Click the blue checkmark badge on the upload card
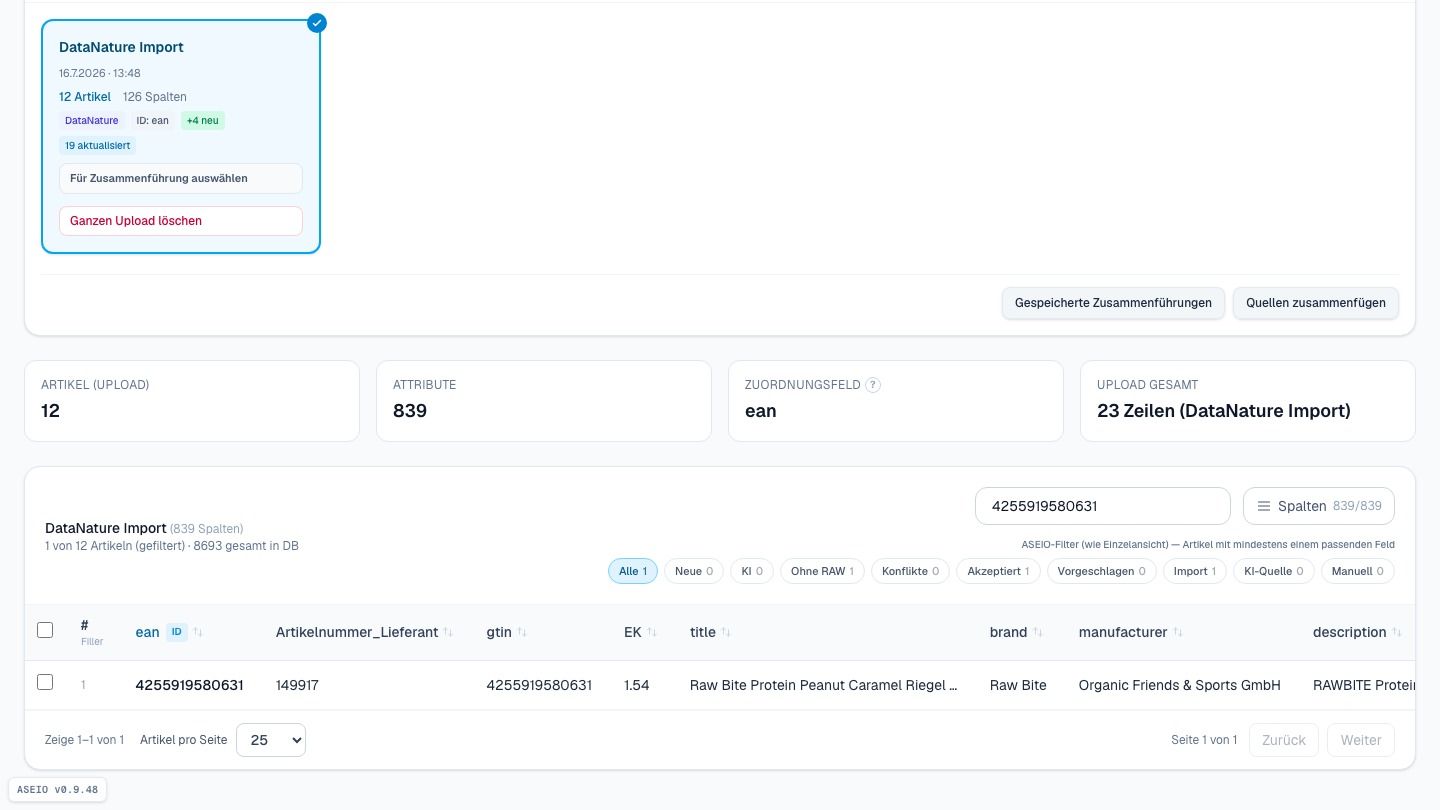1440x810 pixels. (317, 23)
